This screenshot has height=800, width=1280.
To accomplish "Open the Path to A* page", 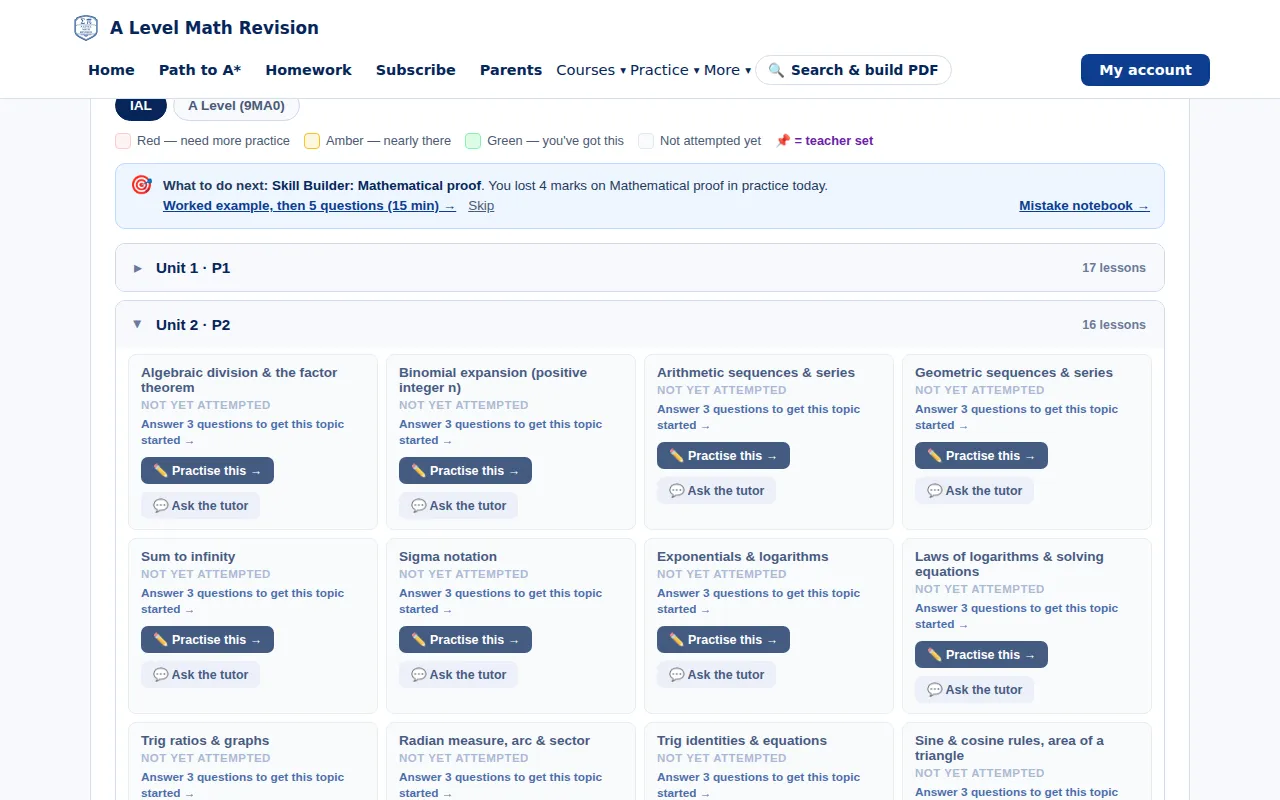I will click(200, 70).
